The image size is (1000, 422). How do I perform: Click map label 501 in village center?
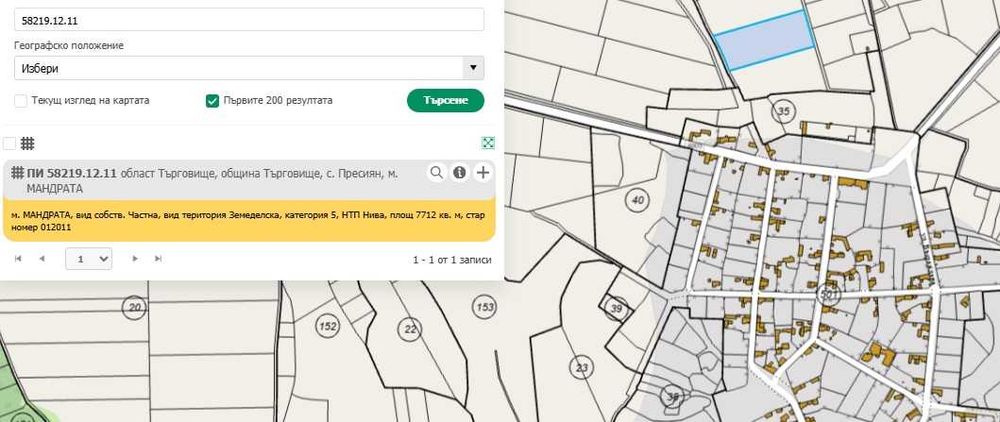[x=828, y=295]
